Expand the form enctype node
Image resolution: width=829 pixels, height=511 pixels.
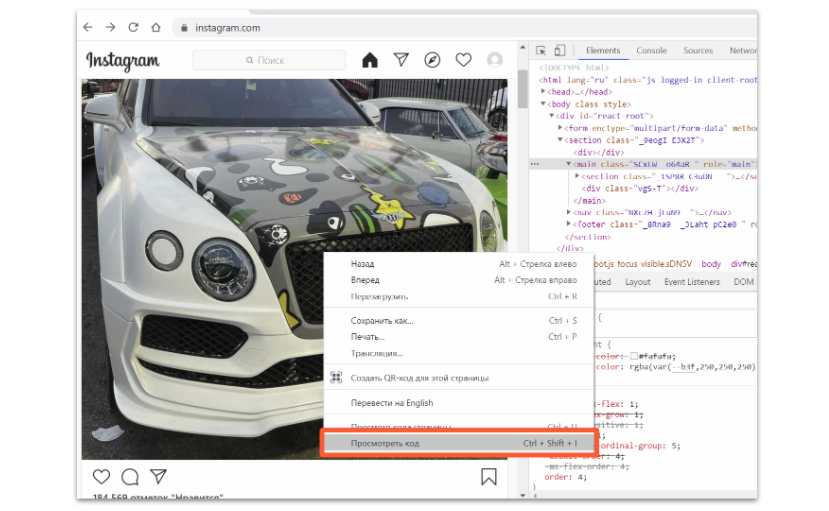pyautogui.click(x=560, y=128)
